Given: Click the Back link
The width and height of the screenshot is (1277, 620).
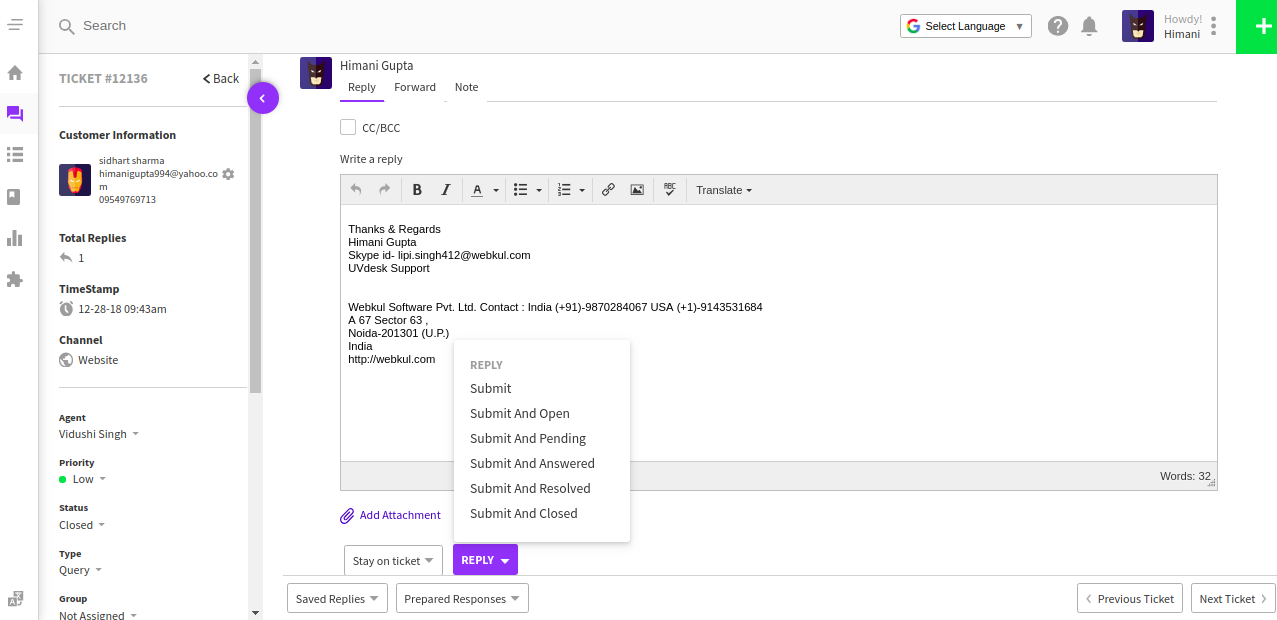Looking at the screenshot, I should point(221,78).
